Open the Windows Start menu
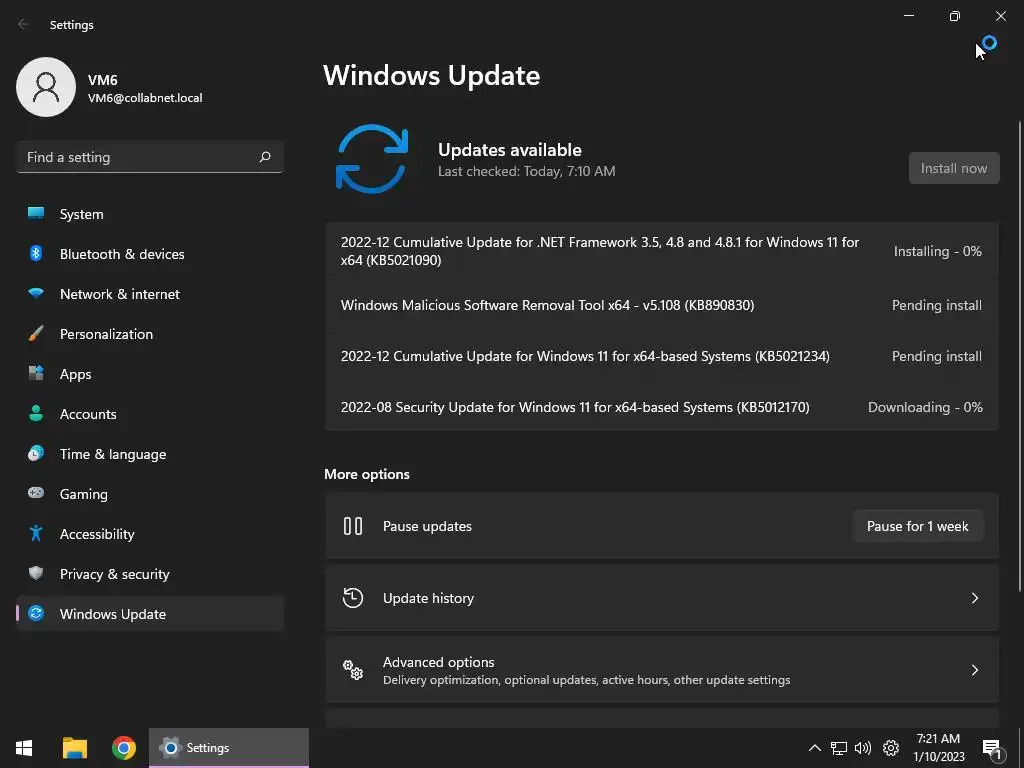This screenshot has height=768, width=1024. (x=24, y=748)
